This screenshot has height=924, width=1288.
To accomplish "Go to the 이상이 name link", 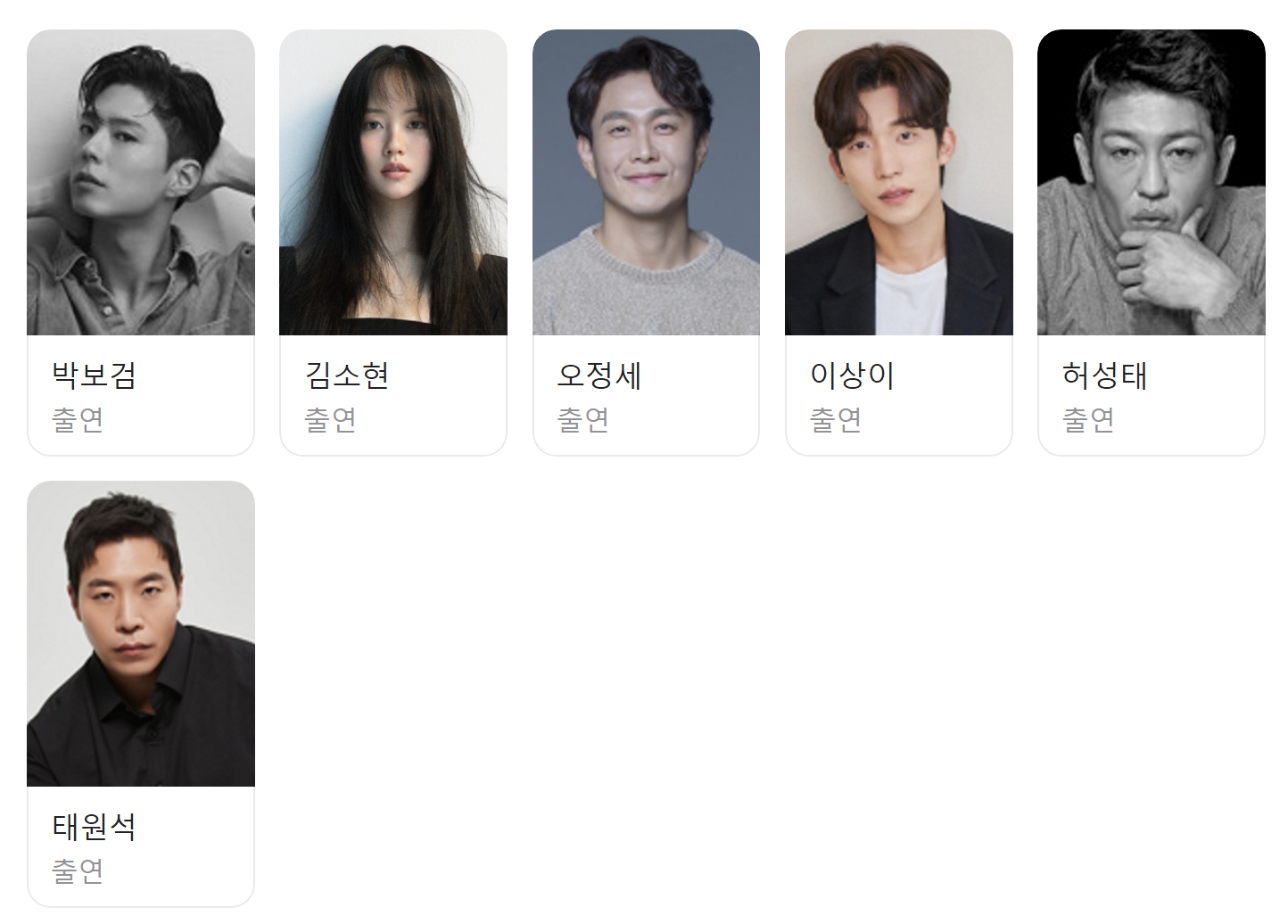I will (852, 375).
